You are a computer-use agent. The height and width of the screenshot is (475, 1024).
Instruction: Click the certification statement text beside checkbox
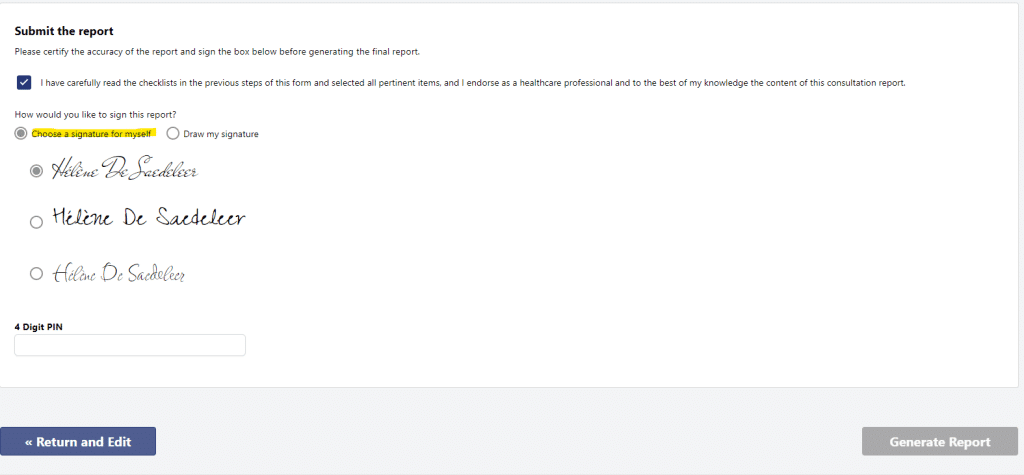[x=473, y=83]
